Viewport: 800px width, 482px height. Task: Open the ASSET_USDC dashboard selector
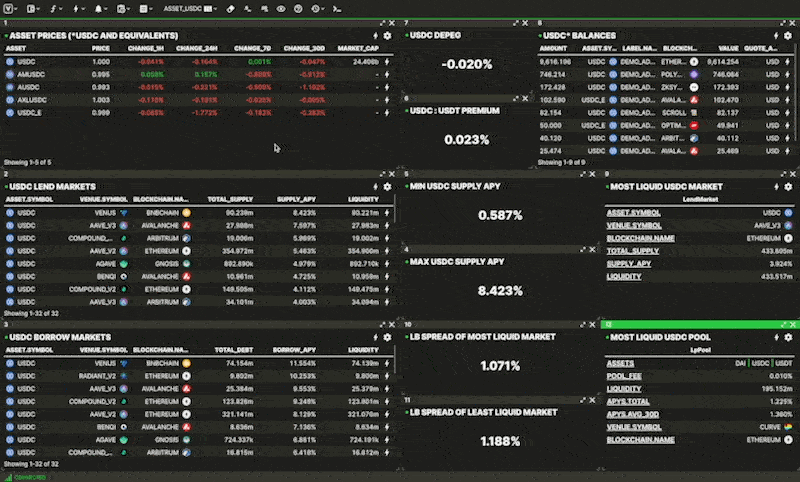[190, 9]
